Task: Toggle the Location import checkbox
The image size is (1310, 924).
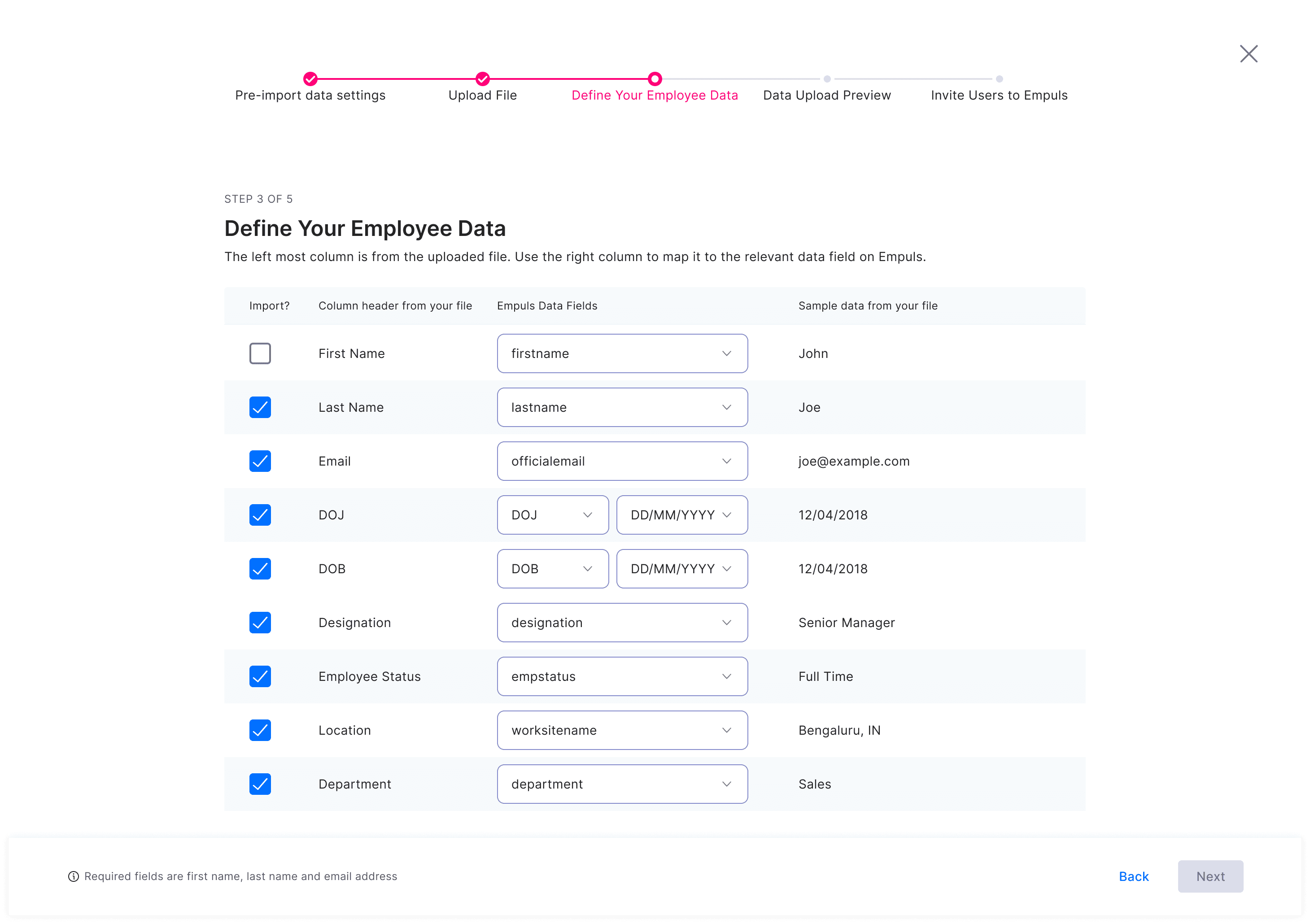Action: [260, 730]
